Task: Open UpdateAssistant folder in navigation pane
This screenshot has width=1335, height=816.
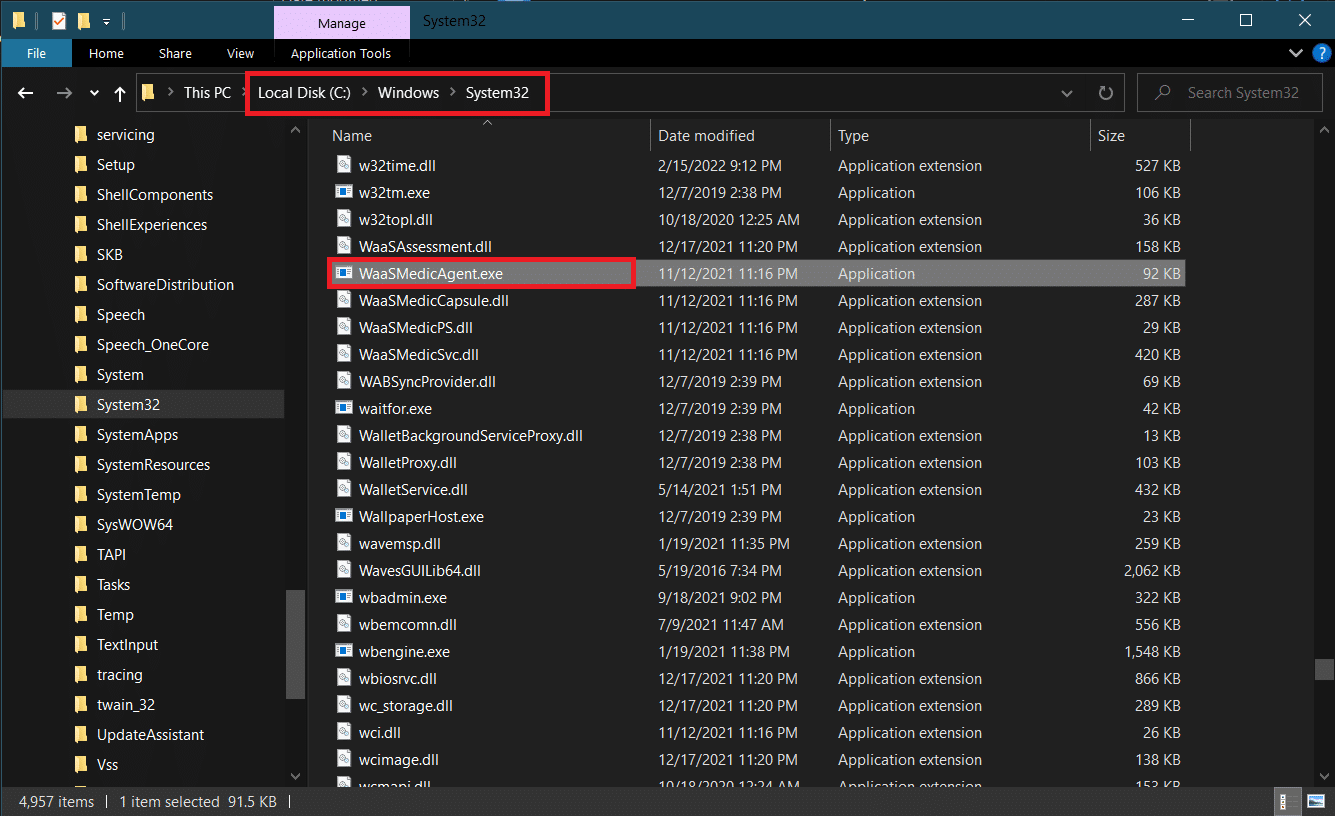Action: tap(150, 735)
